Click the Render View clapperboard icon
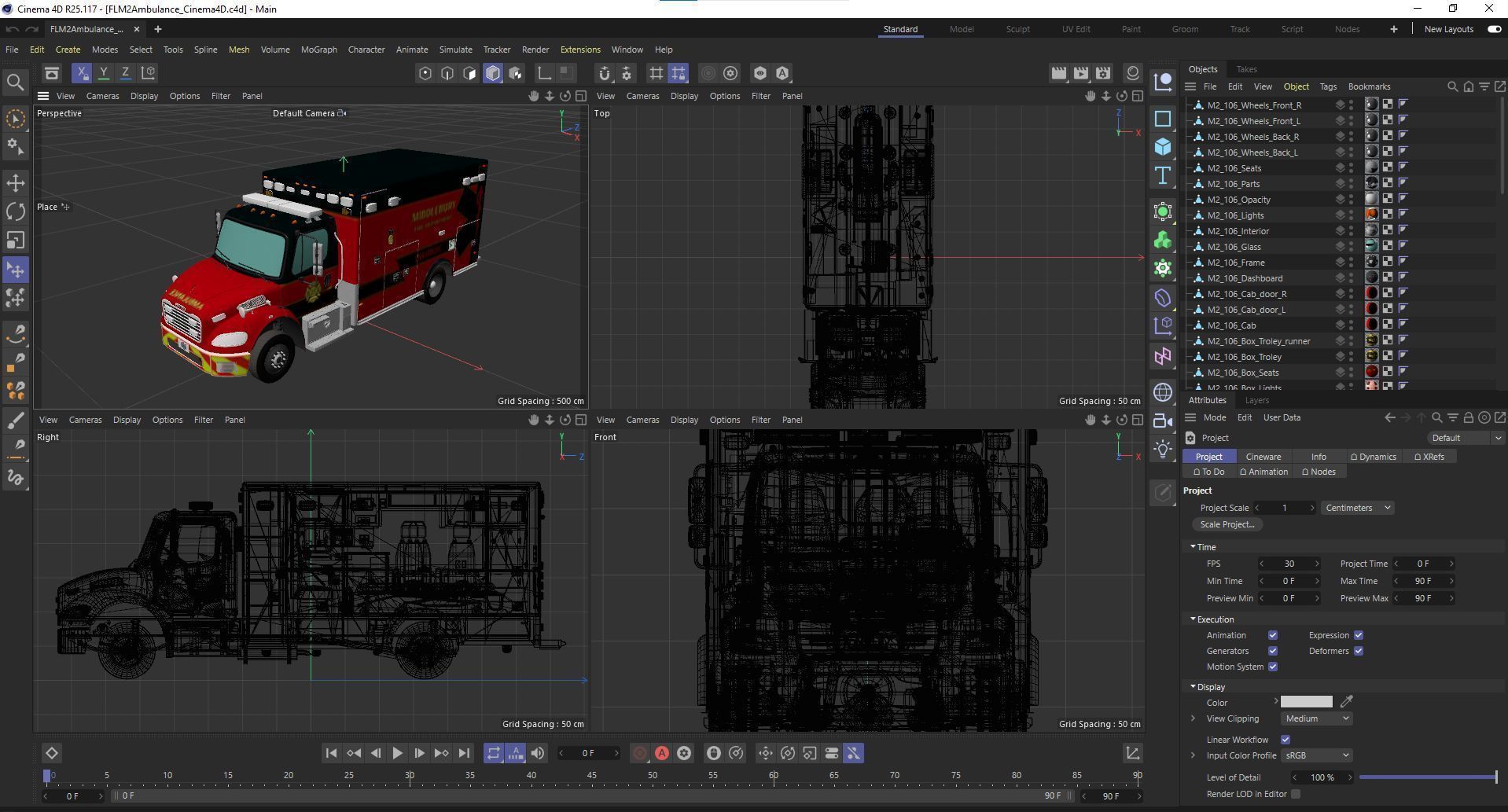Screen dimensions: 1508x812 tap(1059, 73)
